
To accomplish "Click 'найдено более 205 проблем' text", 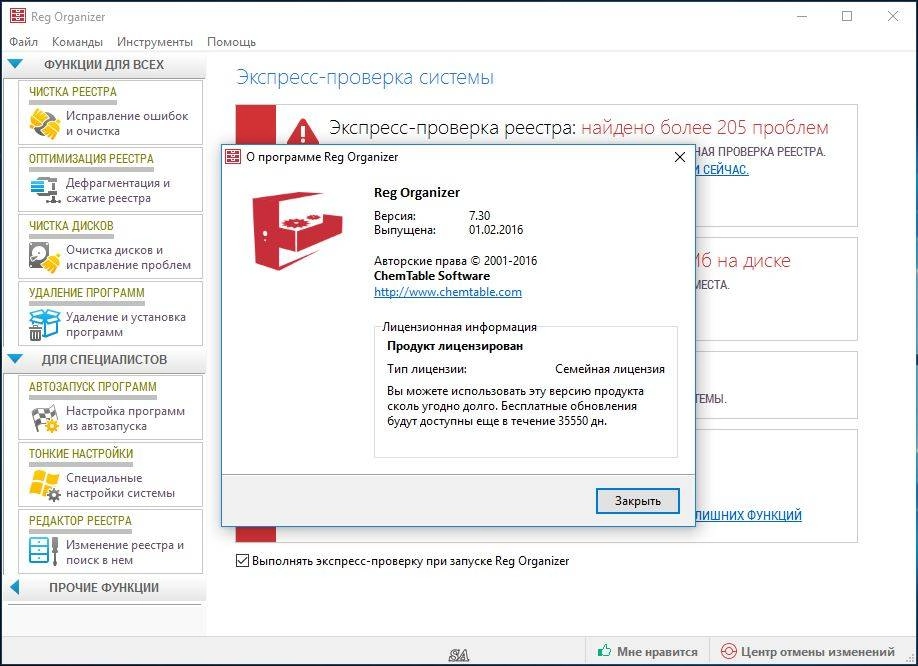I will click(705, 127).
